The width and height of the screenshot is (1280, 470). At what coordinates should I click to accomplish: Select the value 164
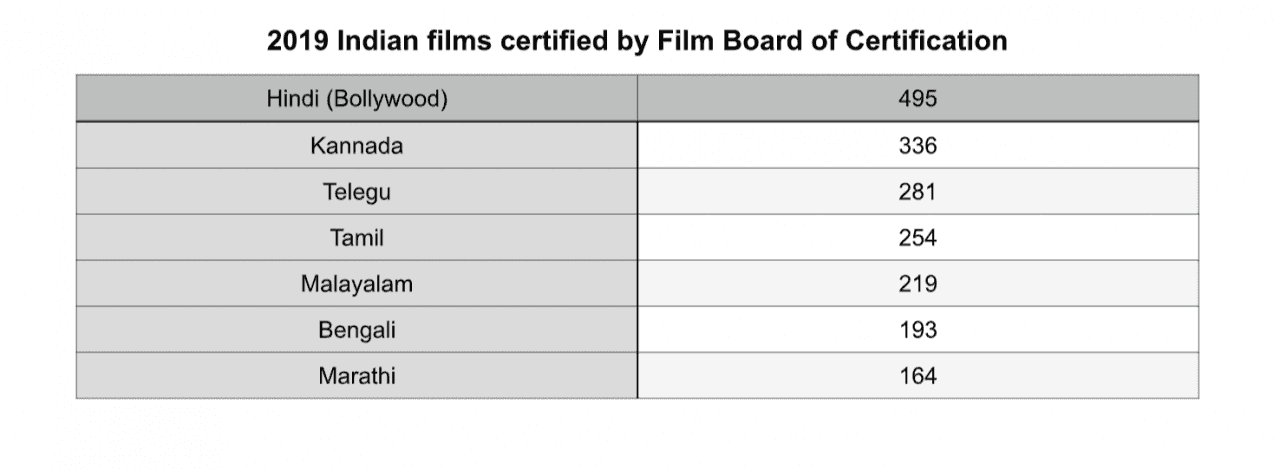pyautogui.click(x=918, y=376)
